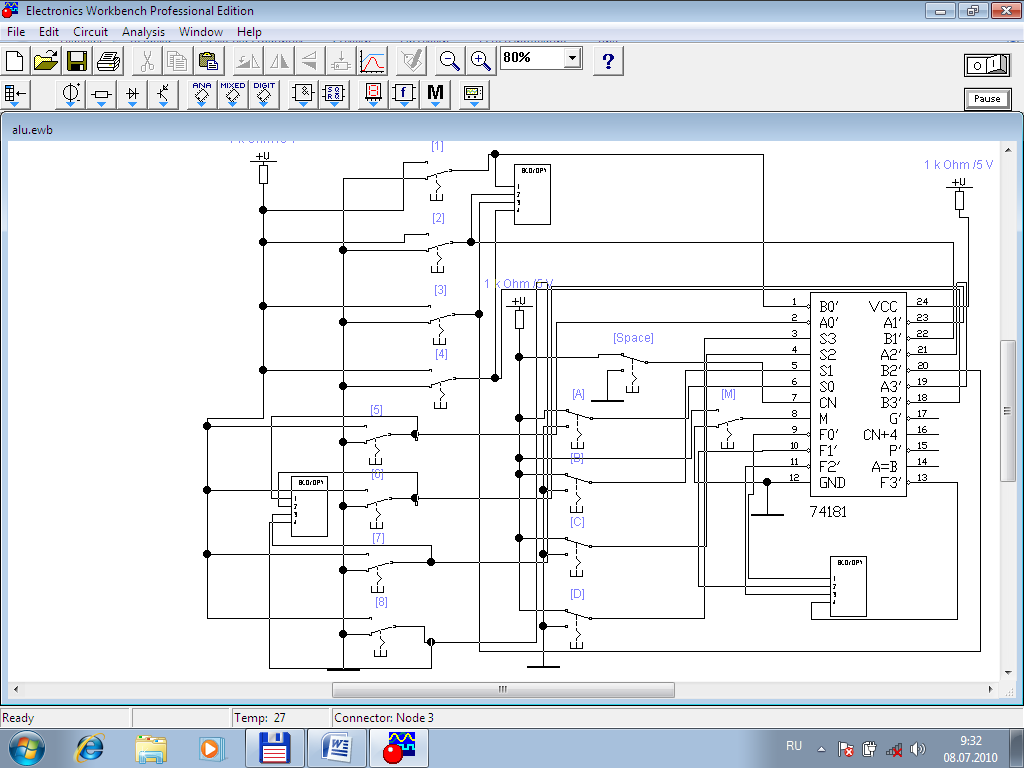Viewport: 1024px width, 768px height.
Task: Open the Diodes parts bin
Action: click(x=133, y=95)
